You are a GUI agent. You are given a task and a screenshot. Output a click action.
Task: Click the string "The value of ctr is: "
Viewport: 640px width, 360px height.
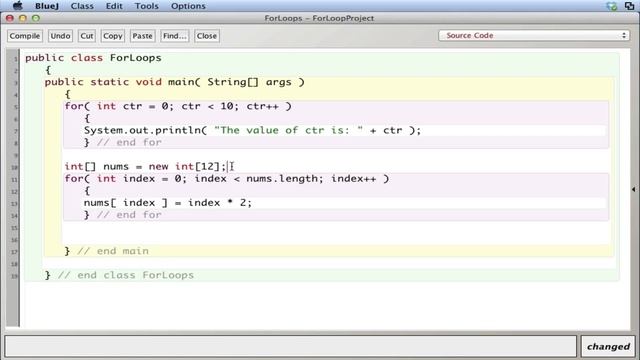pos(288,130)
